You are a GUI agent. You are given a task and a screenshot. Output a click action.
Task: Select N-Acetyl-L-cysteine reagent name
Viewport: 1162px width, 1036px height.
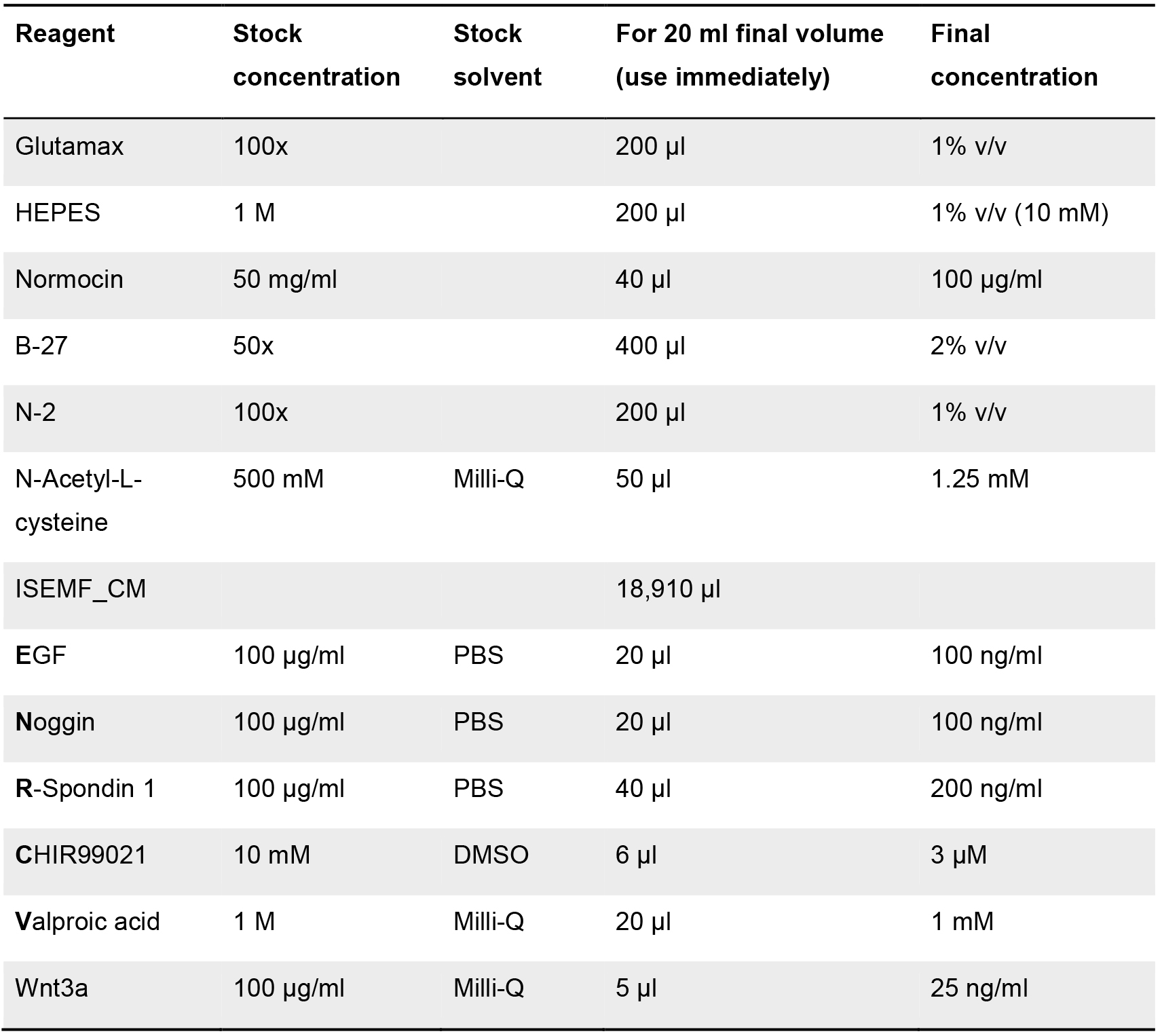[79, 501]
